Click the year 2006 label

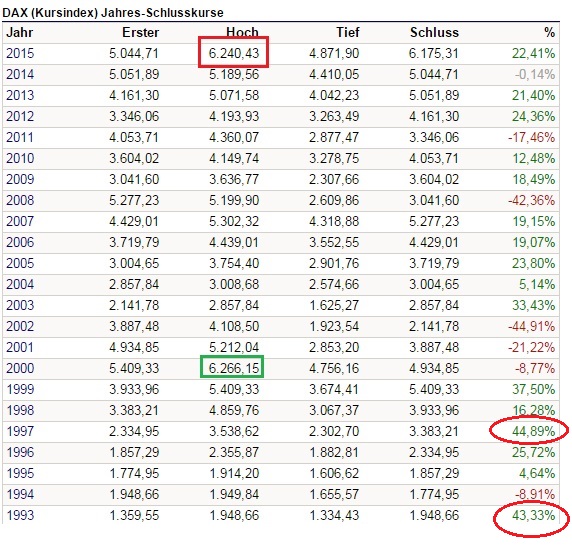[x=20, y=242]
